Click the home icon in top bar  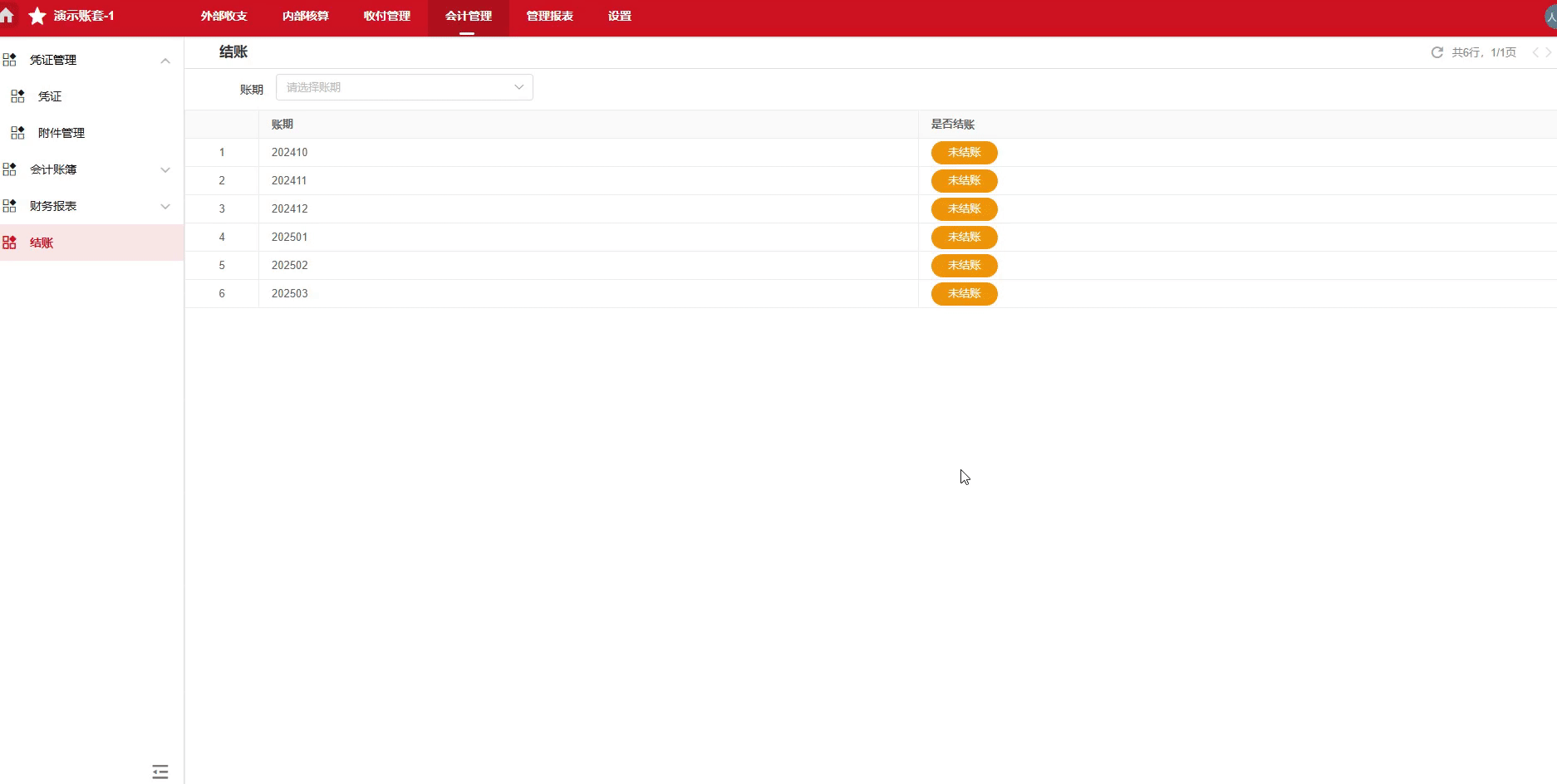pyautogui.click(x=7, y=16)
